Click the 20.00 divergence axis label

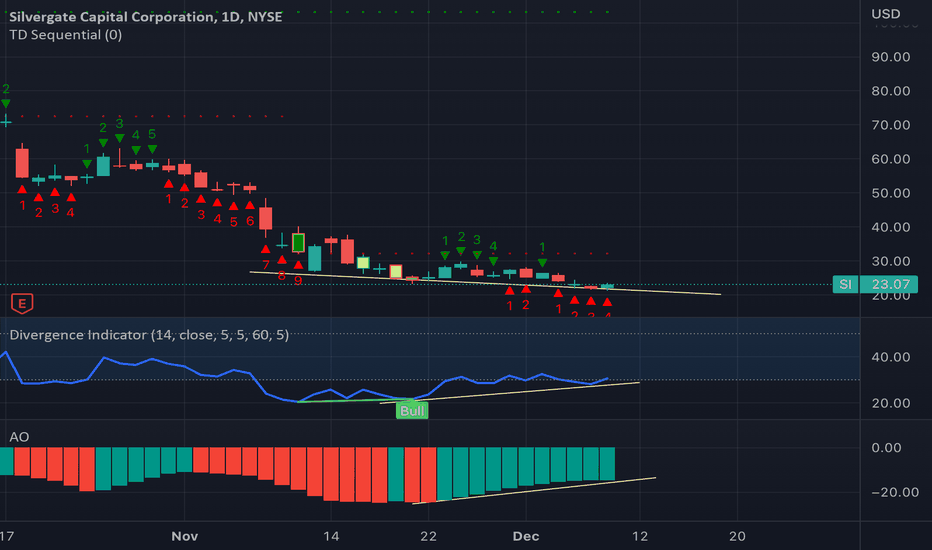890,403
